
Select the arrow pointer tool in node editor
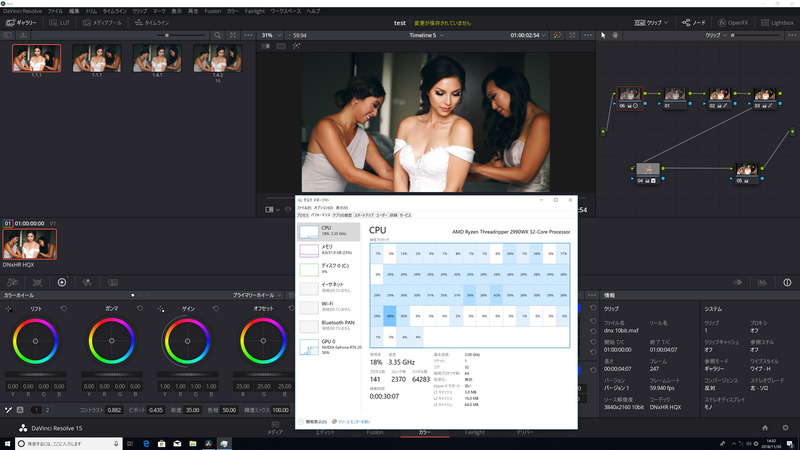603,35
